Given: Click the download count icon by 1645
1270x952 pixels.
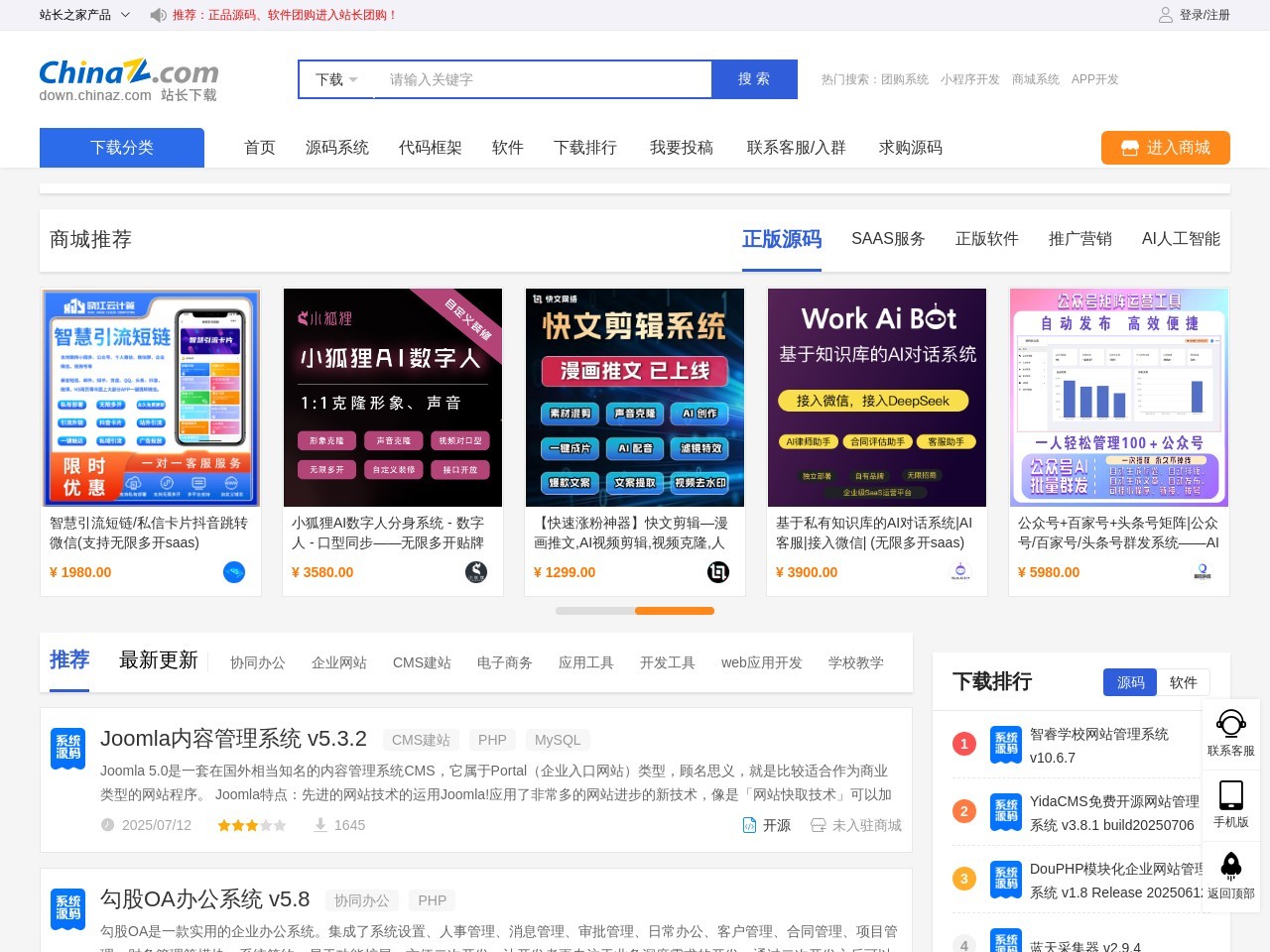Looking at the screenshot, I should tap(320, 825).
